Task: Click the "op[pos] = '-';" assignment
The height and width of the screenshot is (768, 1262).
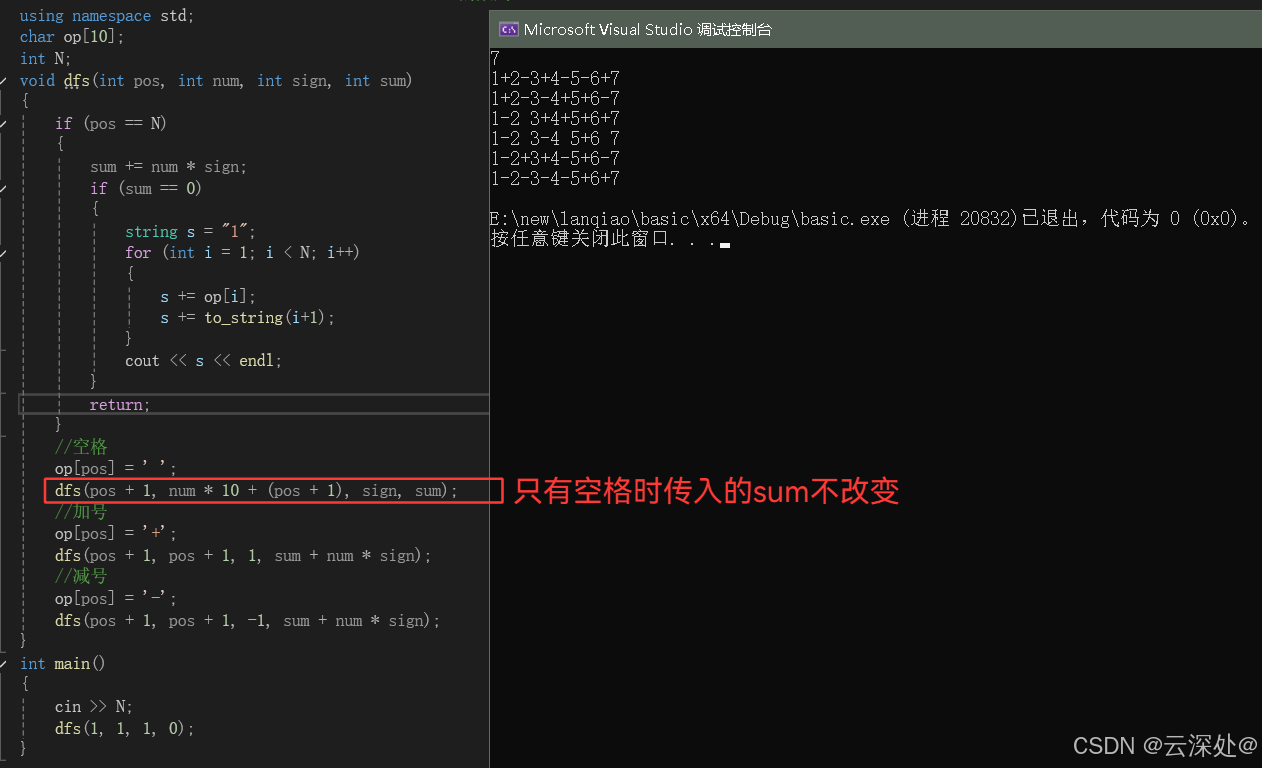Action: (116, 599)
